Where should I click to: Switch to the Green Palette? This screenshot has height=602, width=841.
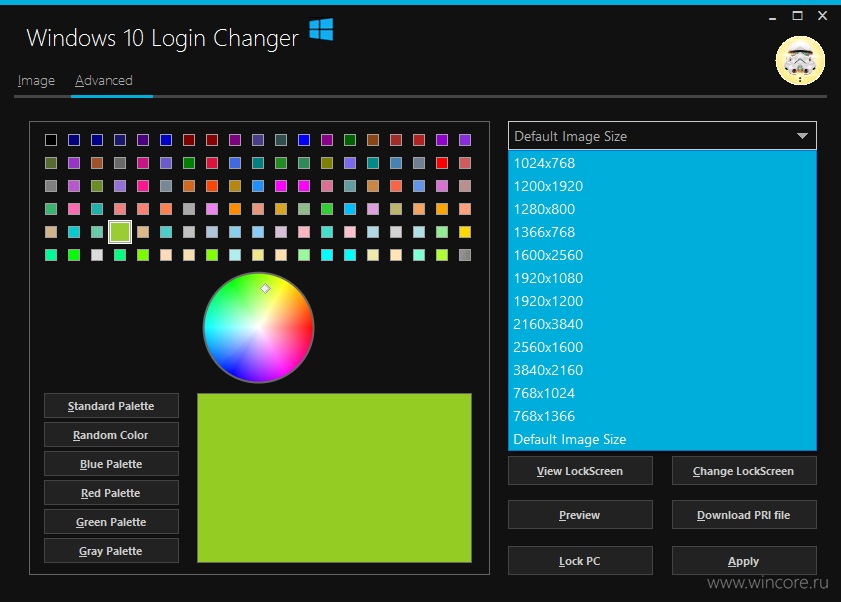(111, 522)
